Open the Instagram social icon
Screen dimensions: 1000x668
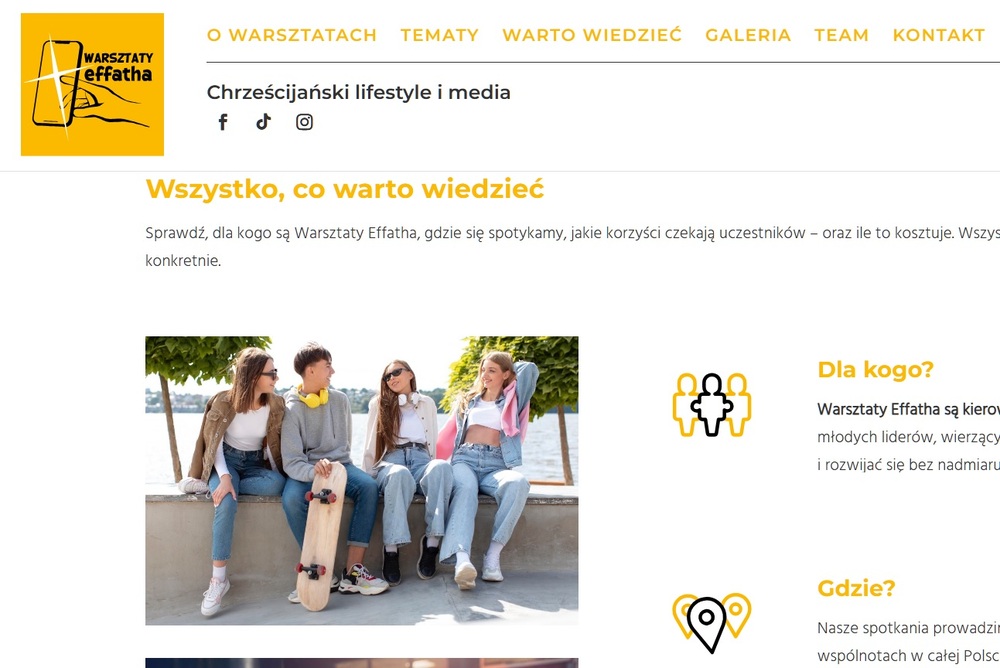304,122
